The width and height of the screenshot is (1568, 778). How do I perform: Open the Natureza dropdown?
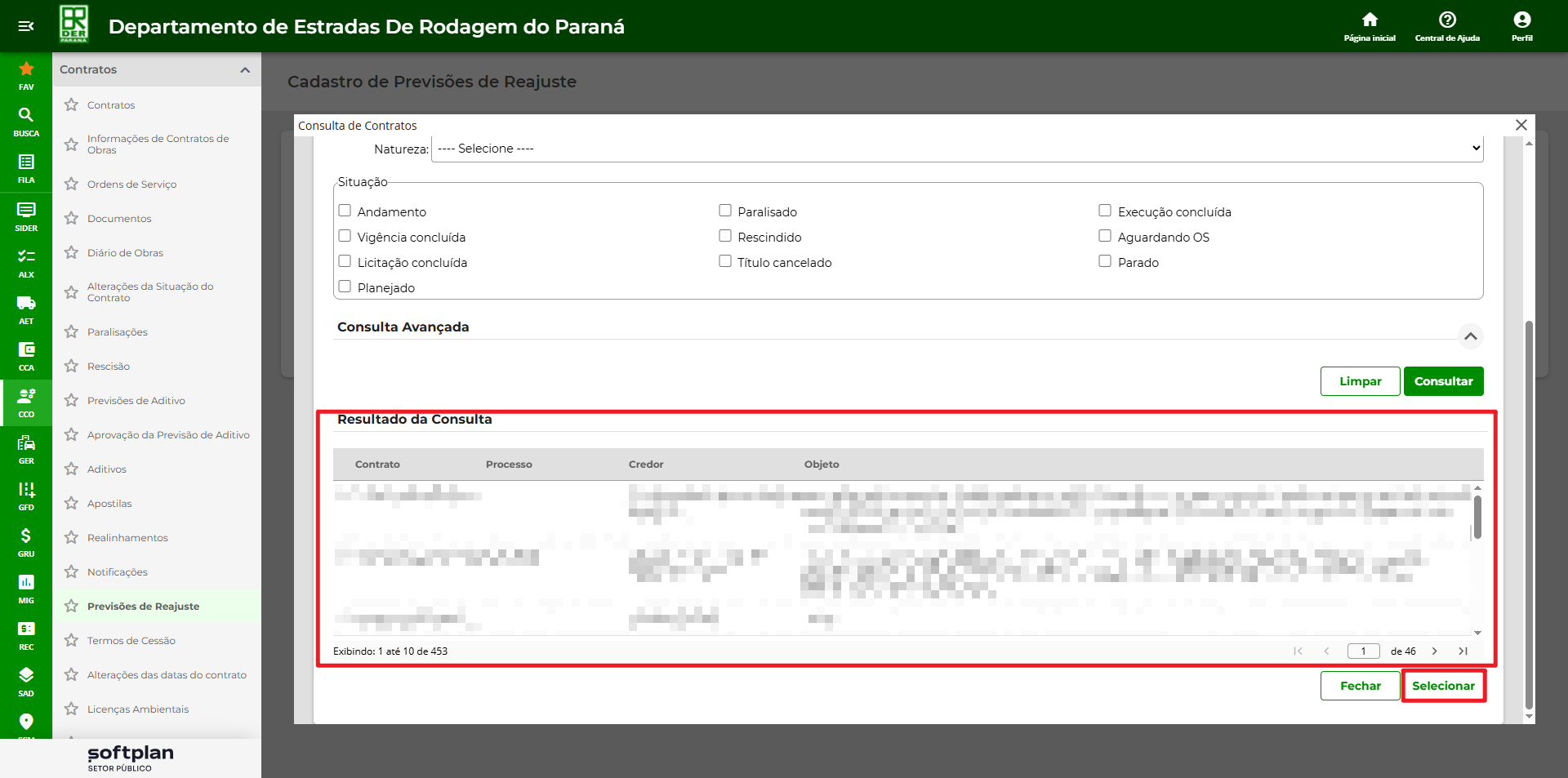click(x=956, y=149)
